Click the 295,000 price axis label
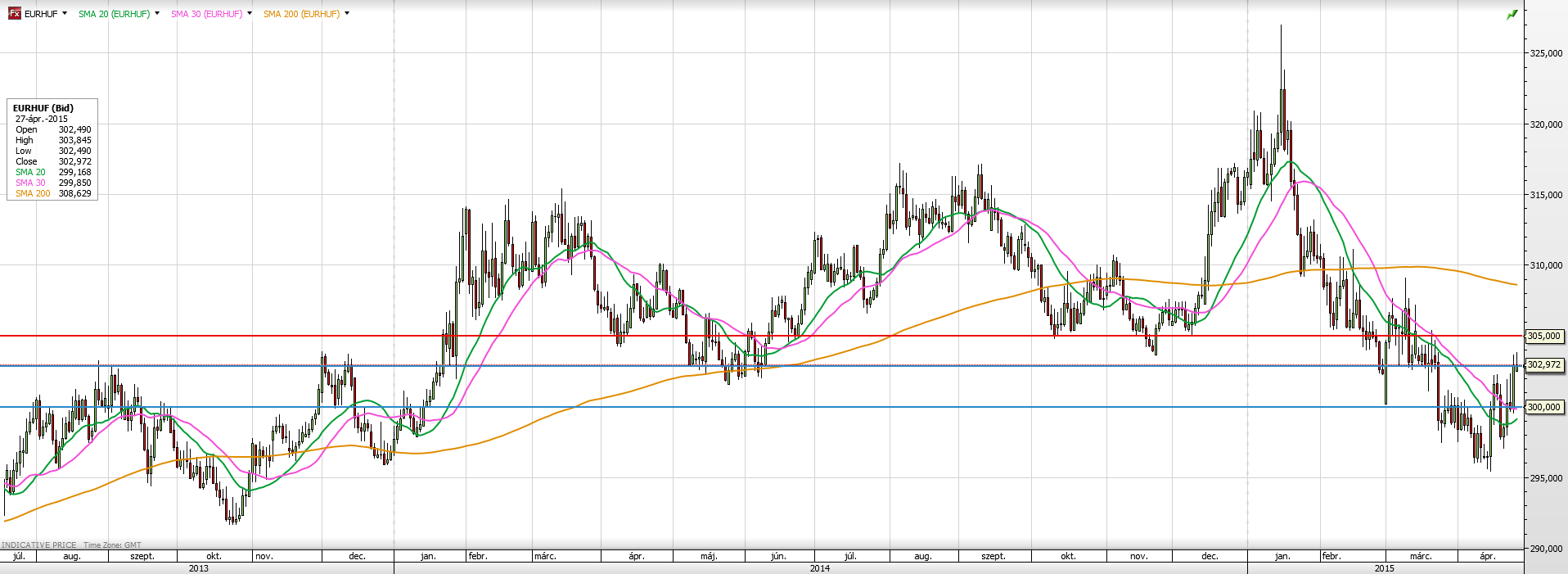Screen dimensions: 1568x574 click(x=1546, y=478)
